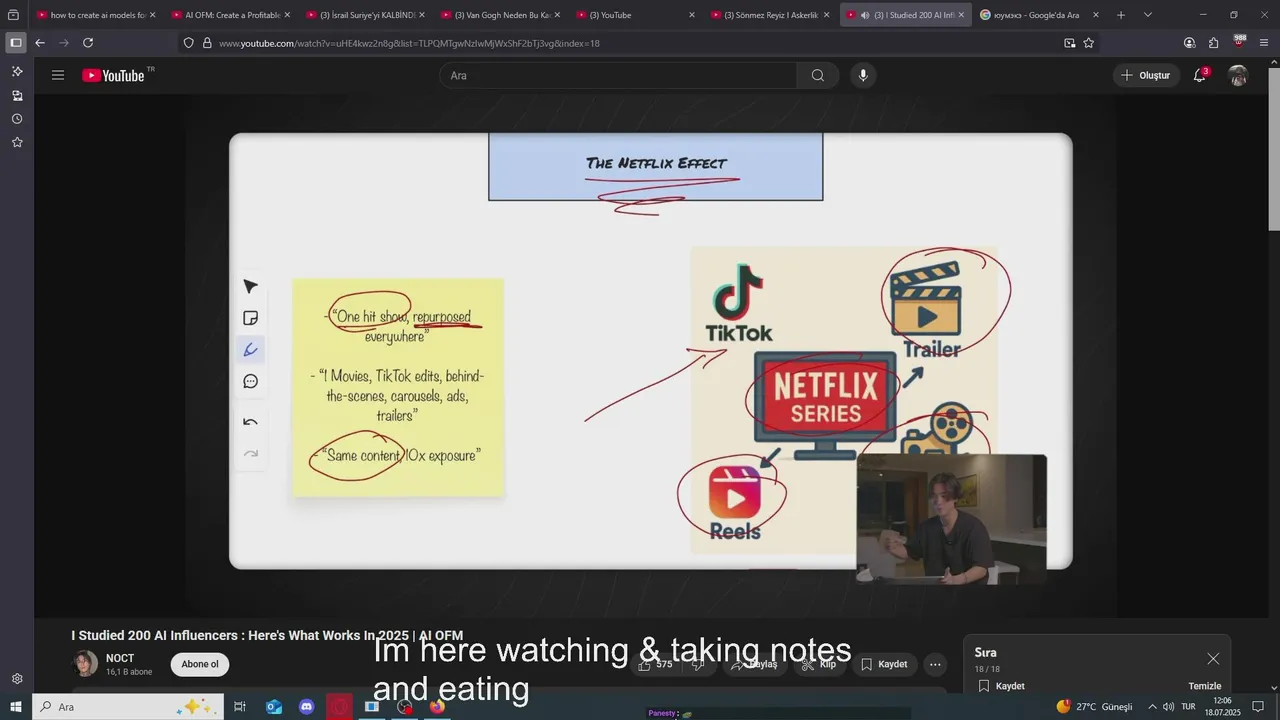Open a new browser tab
1280x720 pixels.
(1121, 15)
